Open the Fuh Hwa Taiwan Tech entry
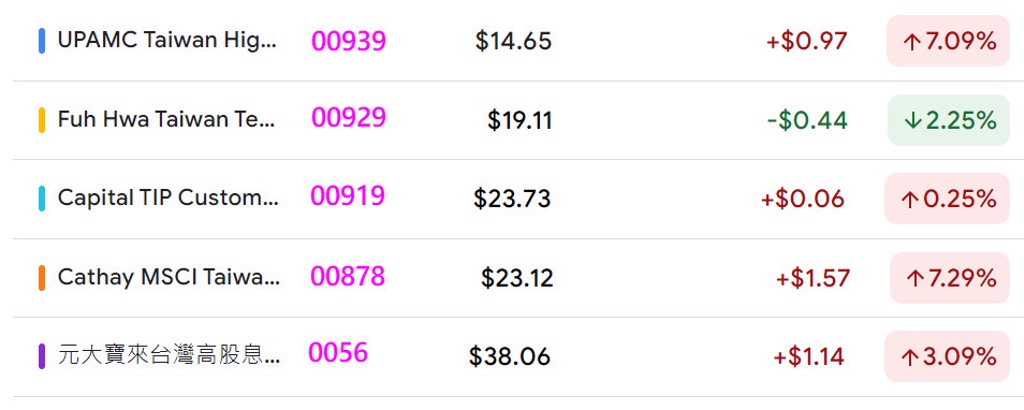 [167, 120]
